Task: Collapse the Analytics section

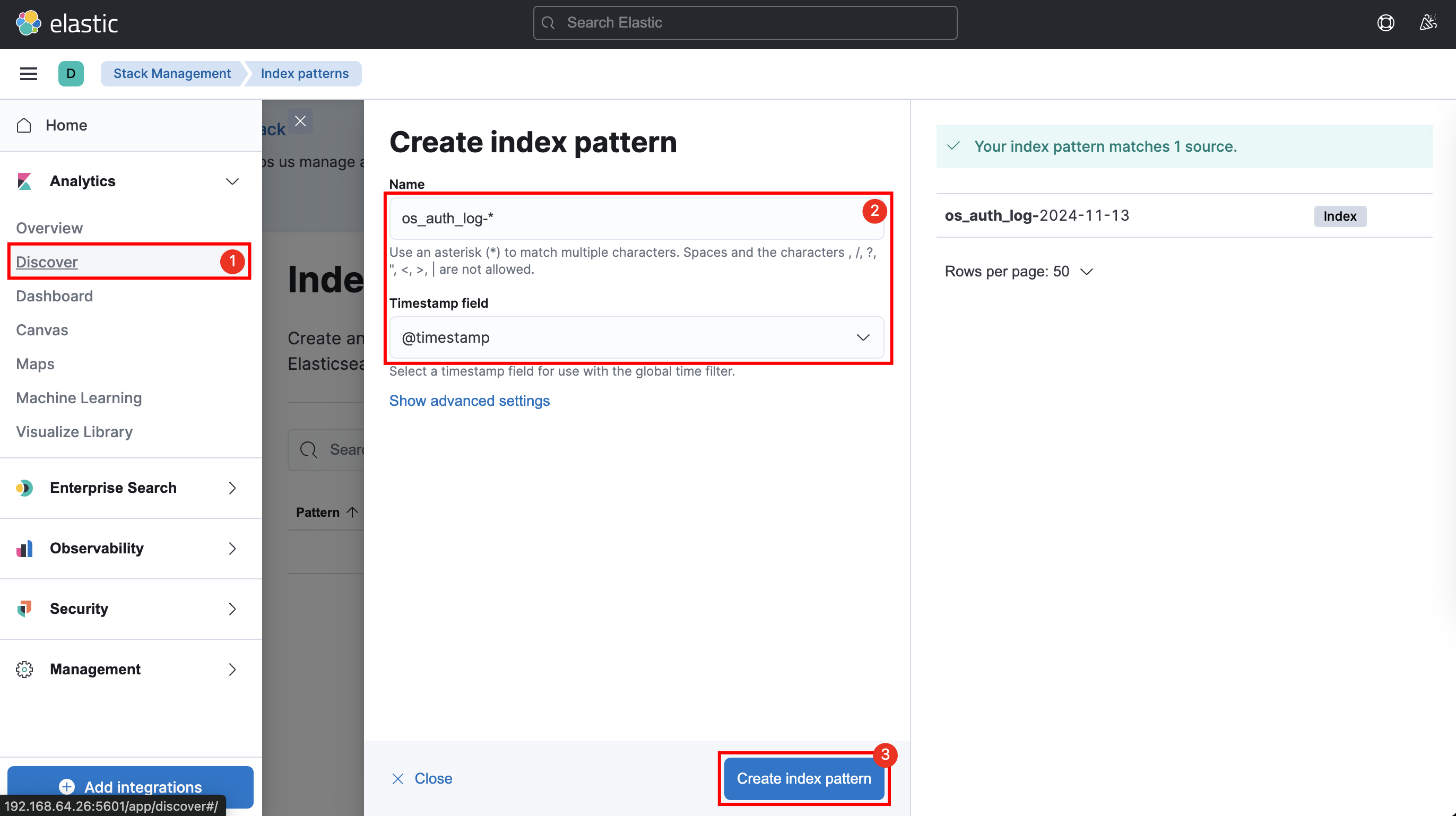Action: coord(232,181)
